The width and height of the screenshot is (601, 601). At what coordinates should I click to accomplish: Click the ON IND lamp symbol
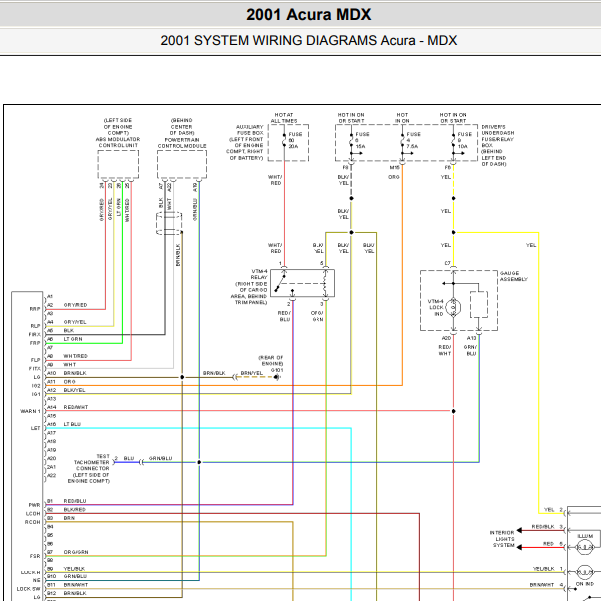585,572
